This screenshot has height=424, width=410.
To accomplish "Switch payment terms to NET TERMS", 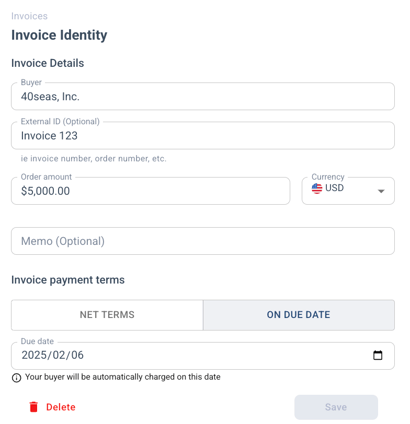I will 107,315.
